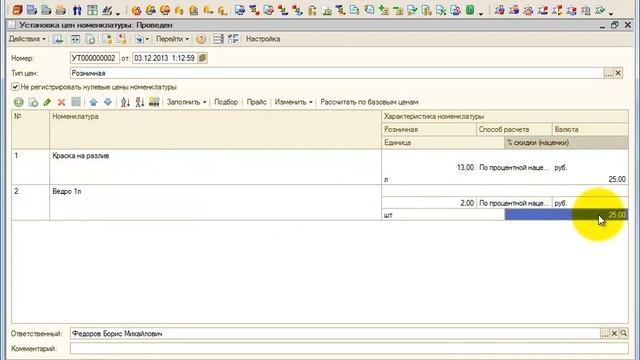Image resolution: width=640 pixels, height=360 pixels.
Task: Click the Post document icon after Действия
Action: click(58, 39)
